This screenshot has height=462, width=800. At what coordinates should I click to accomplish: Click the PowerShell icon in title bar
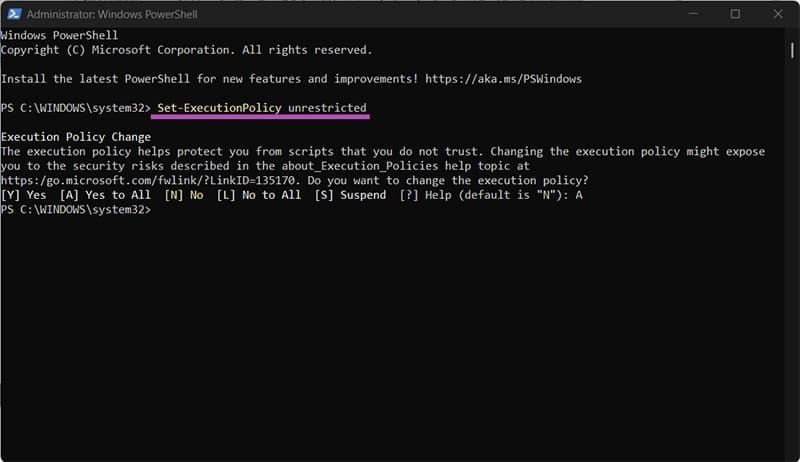(12, 14)
